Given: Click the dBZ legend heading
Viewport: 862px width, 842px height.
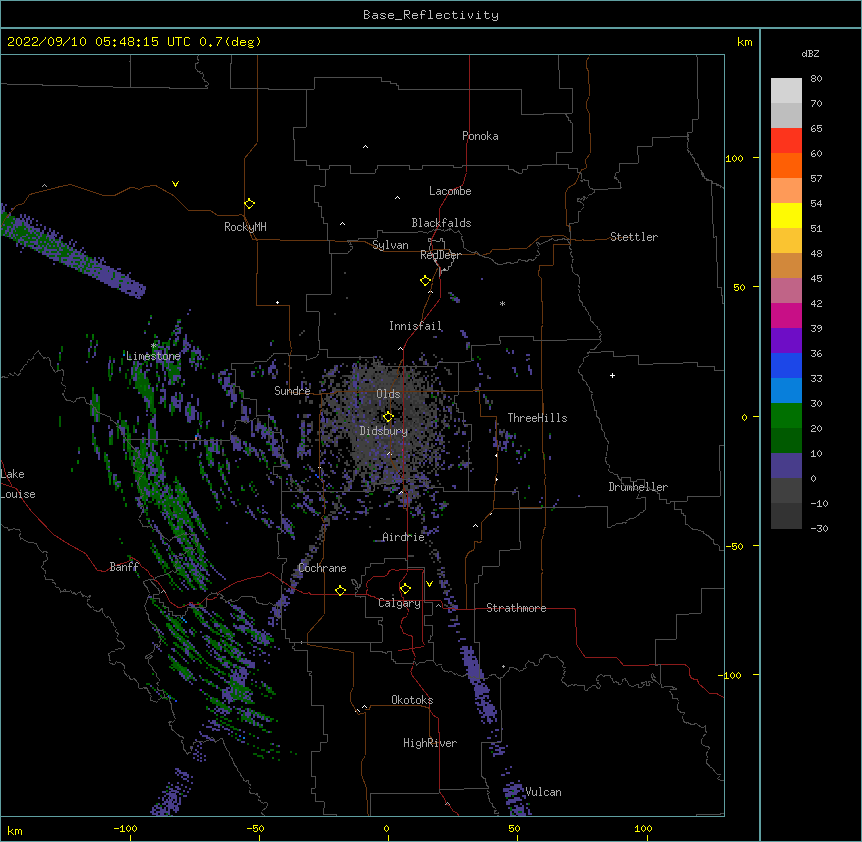Looking at the screenshot, I should click(810, 53).
